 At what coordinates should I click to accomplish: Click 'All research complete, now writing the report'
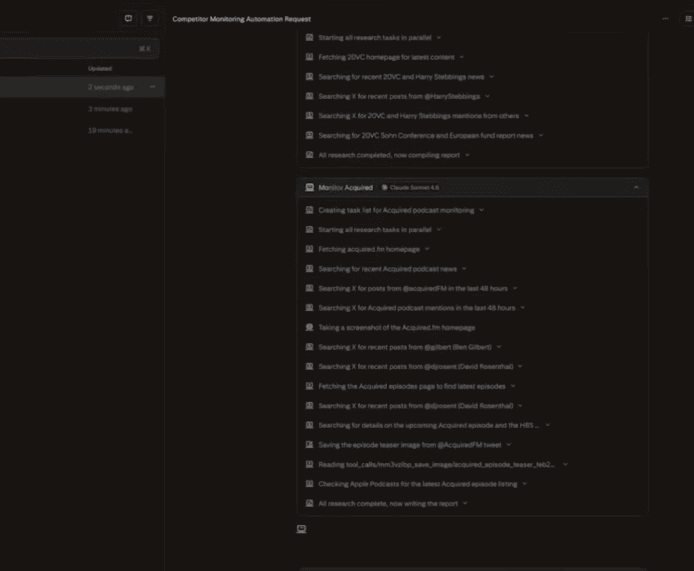(388, 503)
